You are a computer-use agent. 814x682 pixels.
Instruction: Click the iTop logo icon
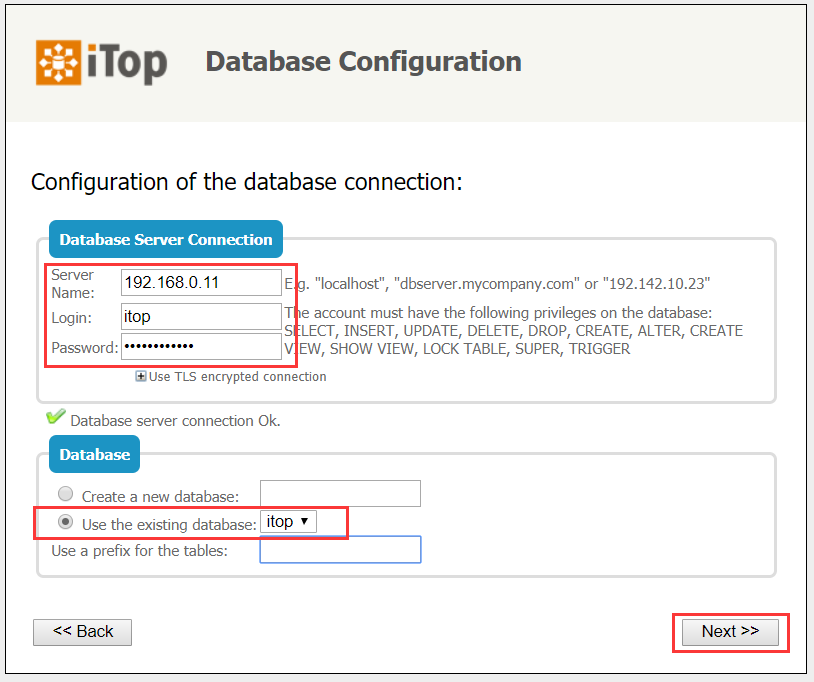point(58,62)
